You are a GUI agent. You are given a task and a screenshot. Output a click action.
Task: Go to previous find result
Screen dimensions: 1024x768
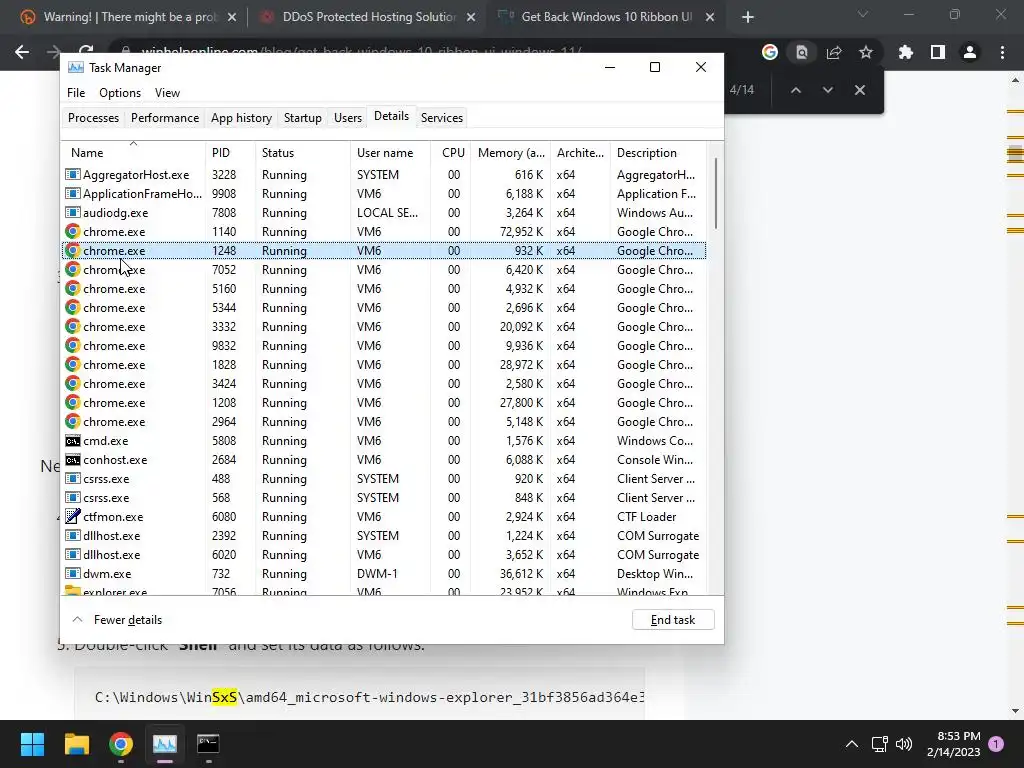(795, 90)
